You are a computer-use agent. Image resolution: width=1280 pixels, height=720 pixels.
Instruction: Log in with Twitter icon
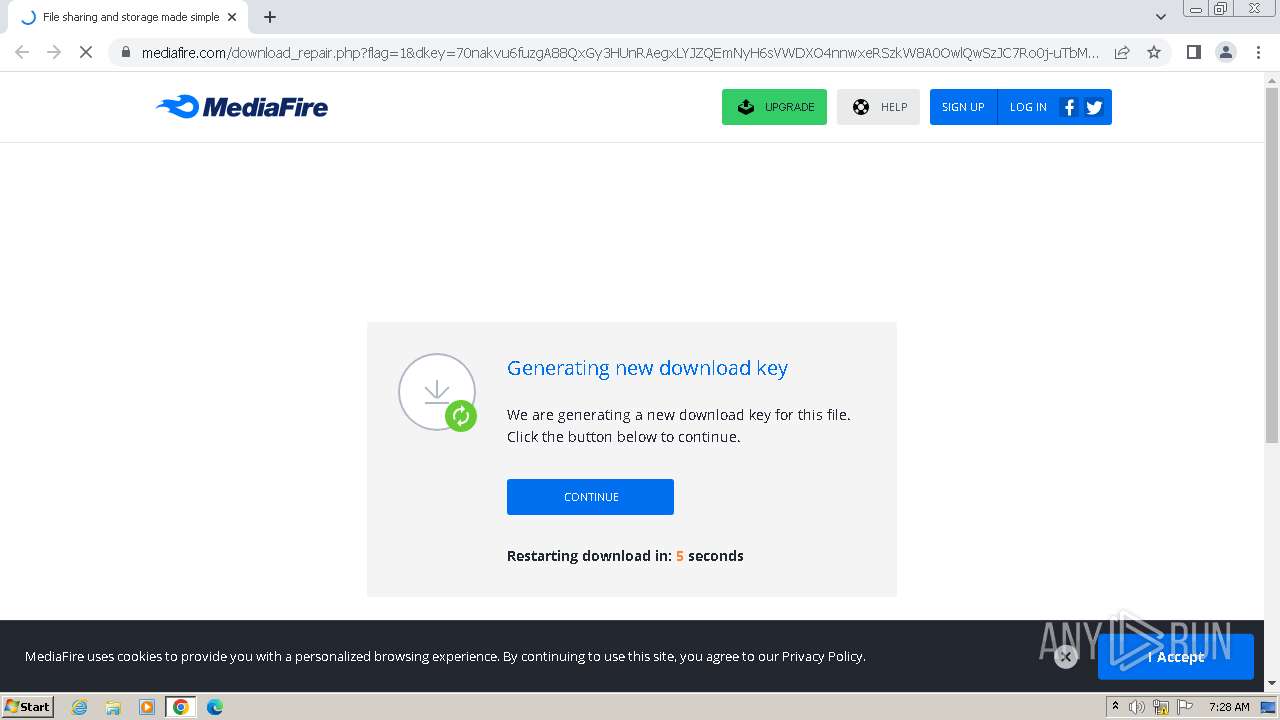tap(1094, 107)
